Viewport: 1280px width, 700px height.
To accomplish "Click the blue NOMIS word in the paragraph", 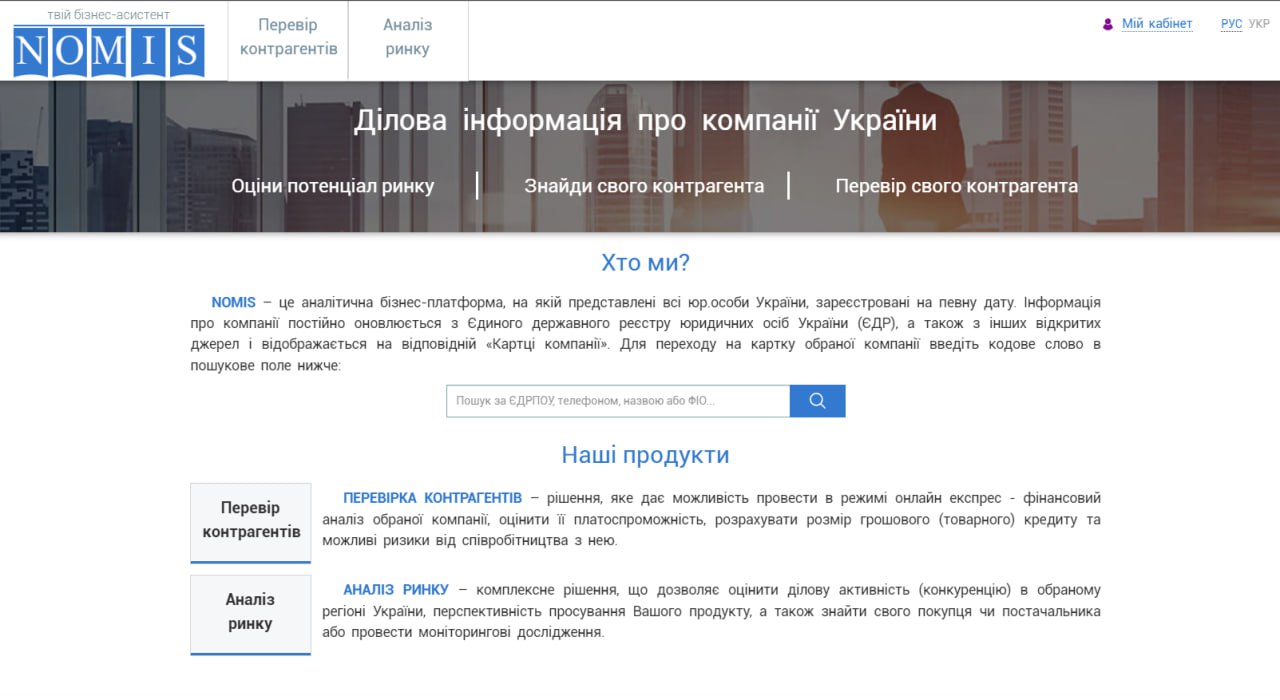I will tap(233, 302).
